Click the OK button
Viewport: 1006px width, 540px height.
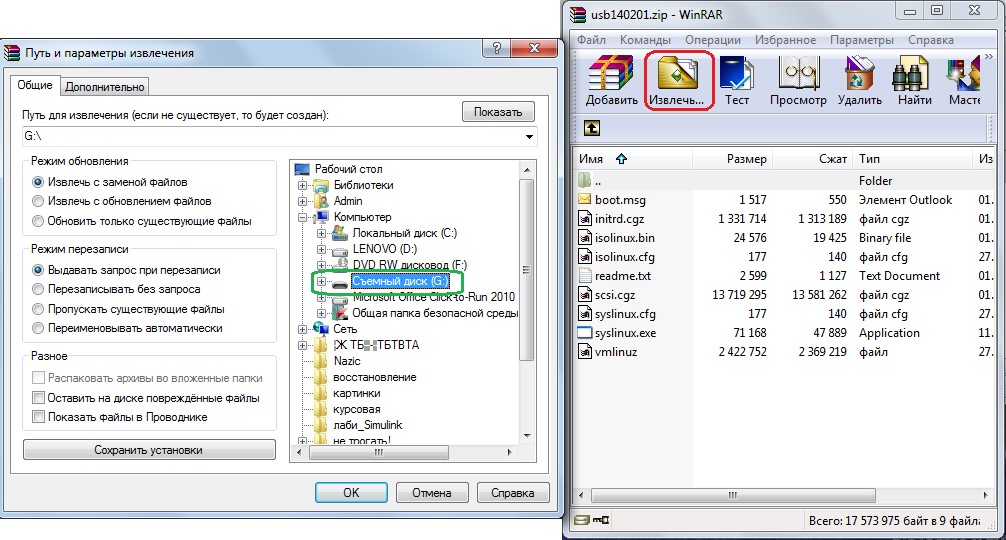pos(351,493)
